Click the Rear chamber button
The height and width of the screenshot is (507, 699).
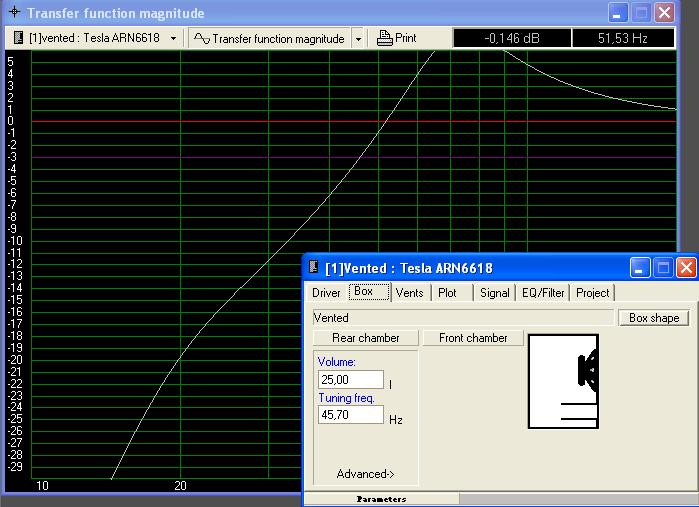point(366,338)
